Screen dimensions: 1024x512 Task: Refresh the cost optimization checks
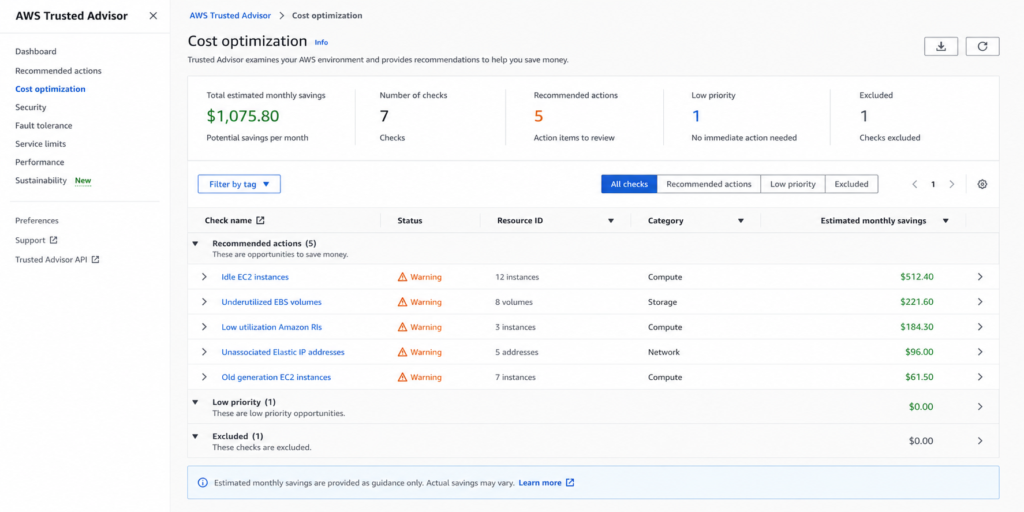coord(982,46)
